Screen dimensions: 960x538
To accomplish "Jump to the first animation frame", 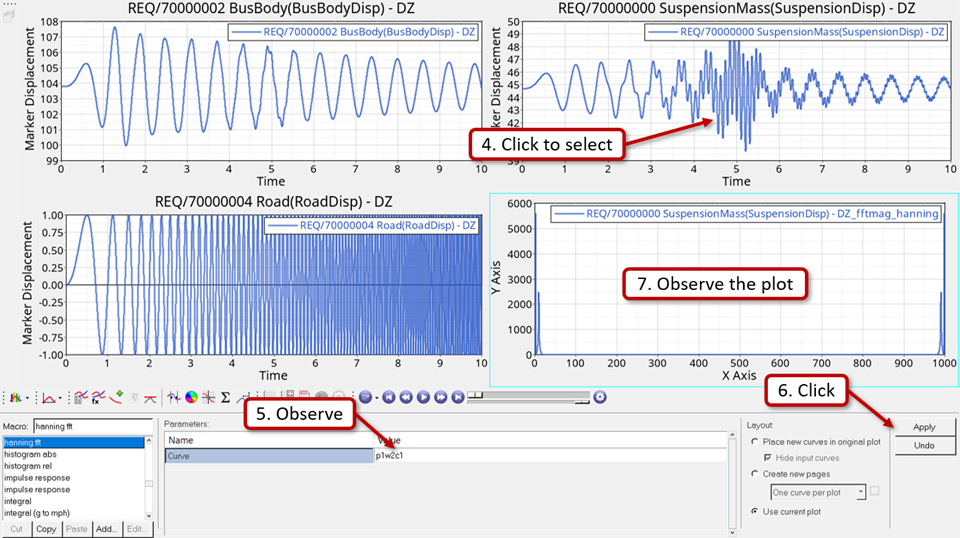I will point(387,397).
